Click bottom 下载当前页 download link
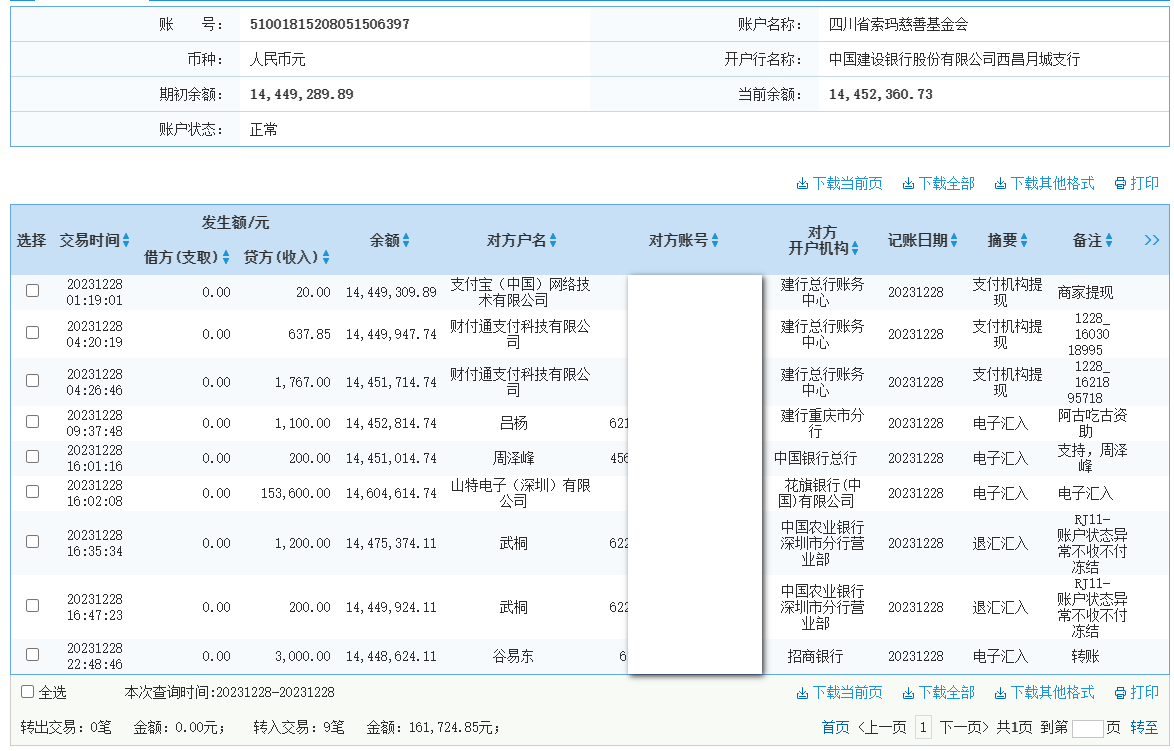 pyautogui.click(x=839, y=693)
